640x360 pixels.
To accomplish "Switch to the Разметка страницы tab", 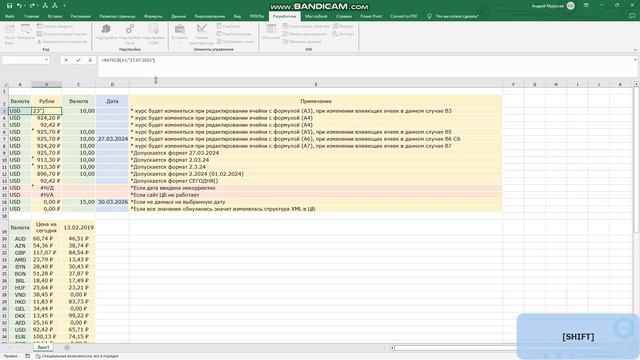I will 118,16.
